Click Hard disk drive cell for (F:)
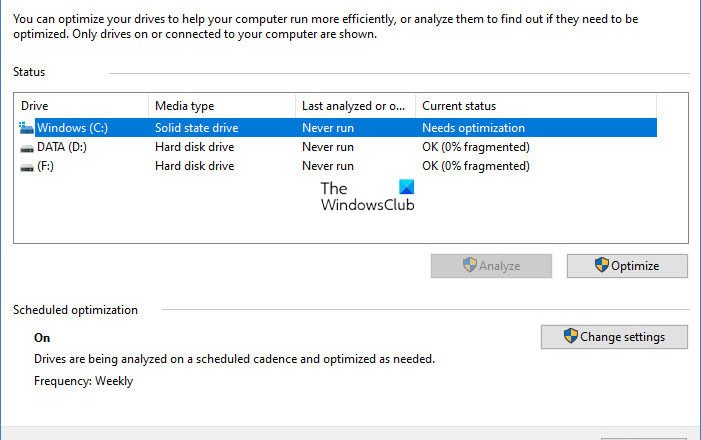This screenshot has height=440, width=701. click(x=194, y=166)
